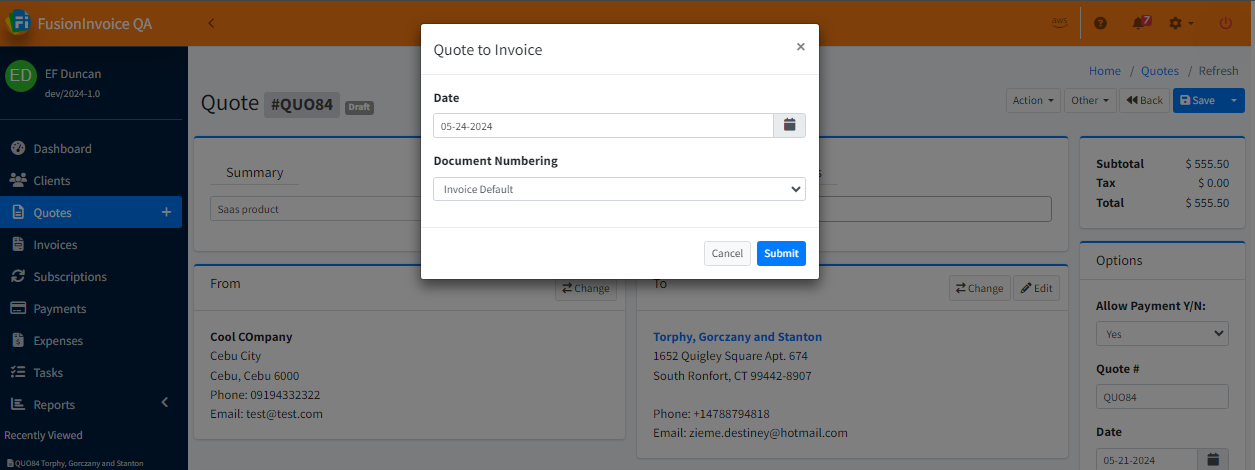Expand the Reports menu chevron

165,403
